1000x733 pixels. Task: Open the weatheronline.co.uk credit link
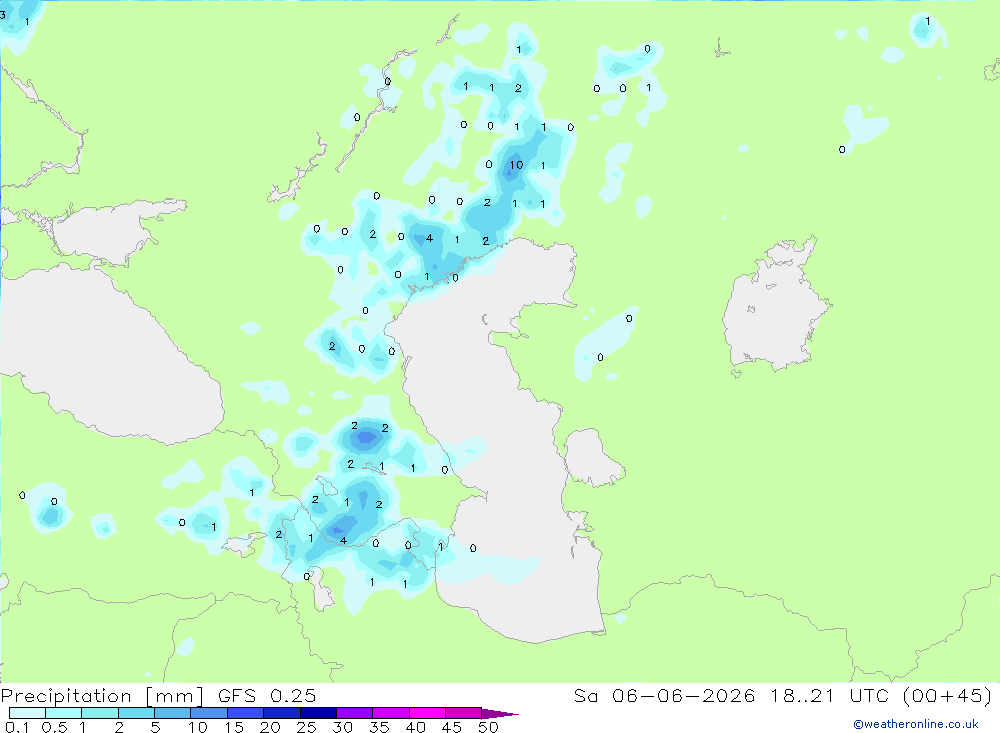pyautogui.click(x=916, y=724)
